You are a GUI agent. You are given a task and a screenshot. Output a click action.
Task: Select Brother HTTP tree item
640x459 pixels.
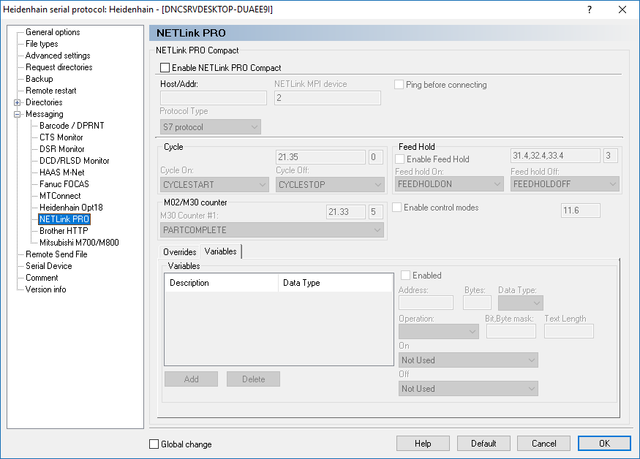point(63,231)
